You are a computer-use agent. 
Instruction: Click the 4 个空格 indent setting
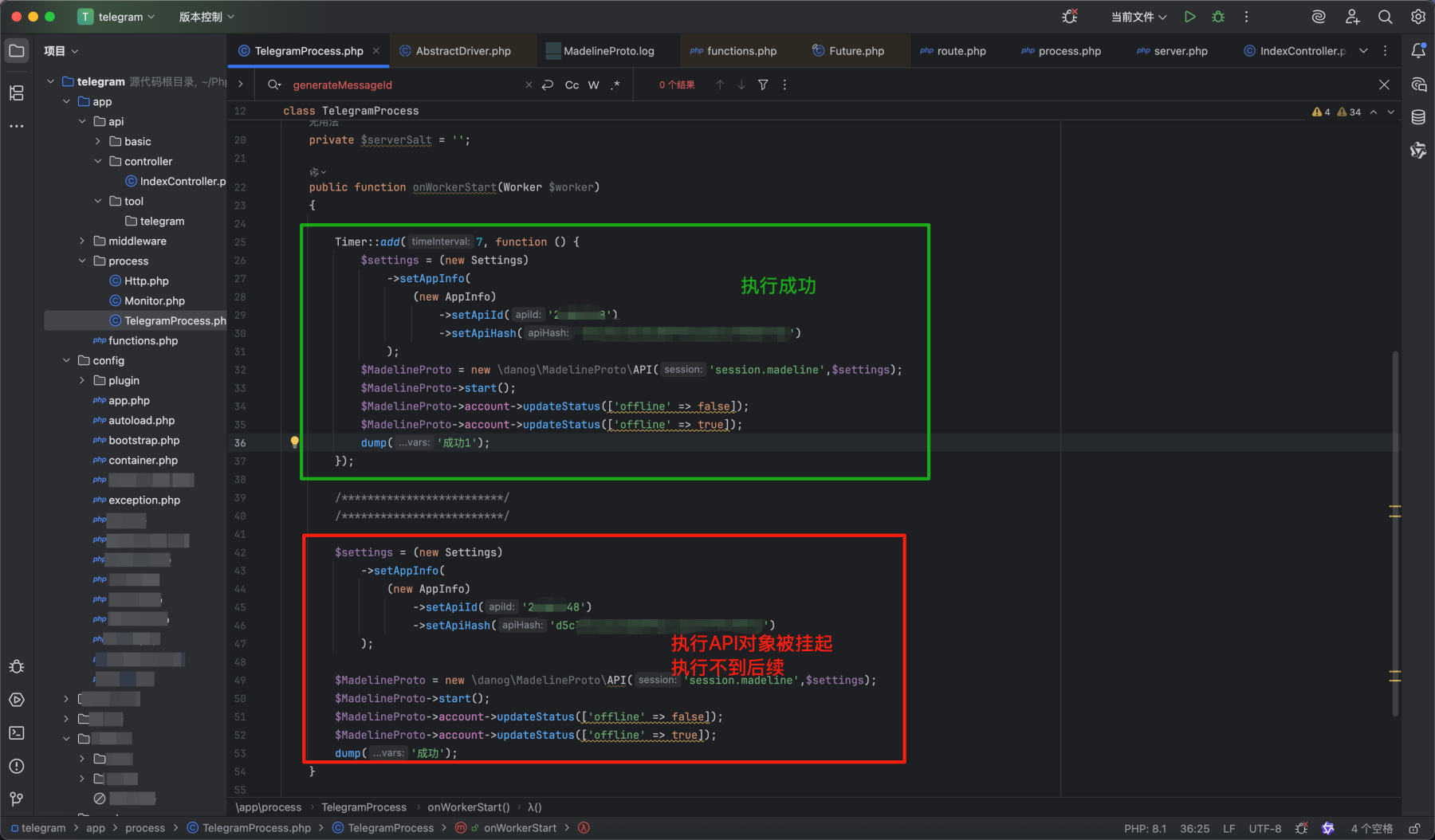pyautogui.click(x=1372, y=828)
